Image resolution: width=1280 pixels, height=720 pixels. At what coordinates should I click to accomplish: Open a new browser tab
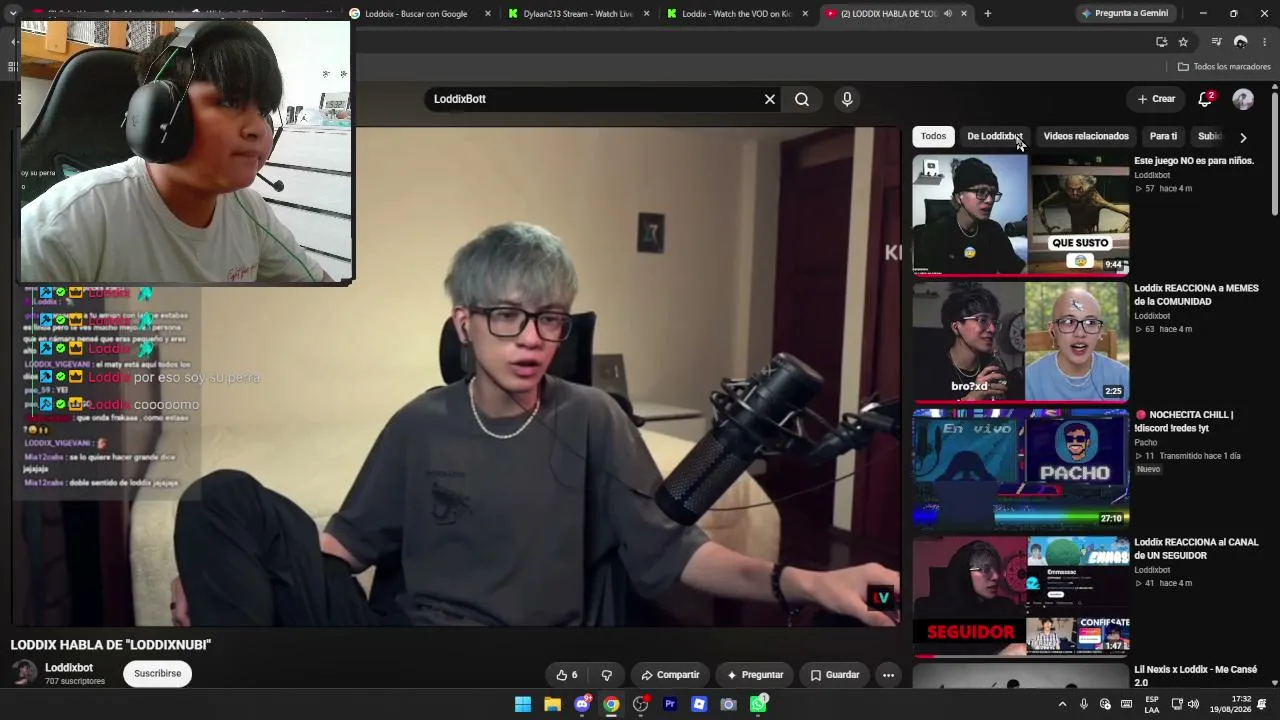click(988, 14)
